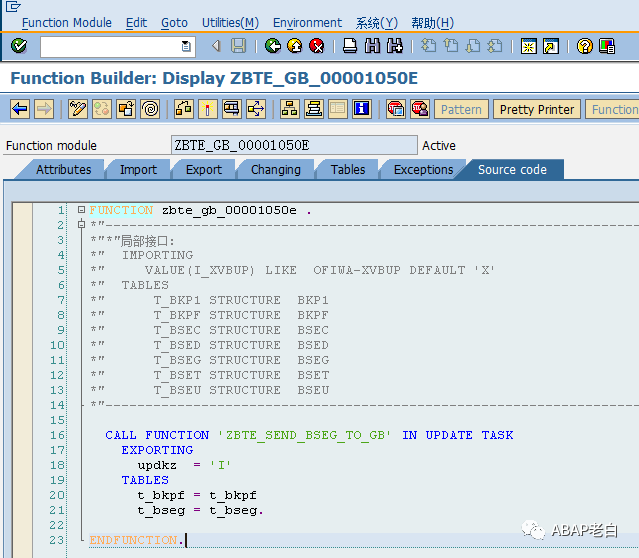The image size is (639, 558).
Task: Click the Pattern button
Action: [461, 109]
